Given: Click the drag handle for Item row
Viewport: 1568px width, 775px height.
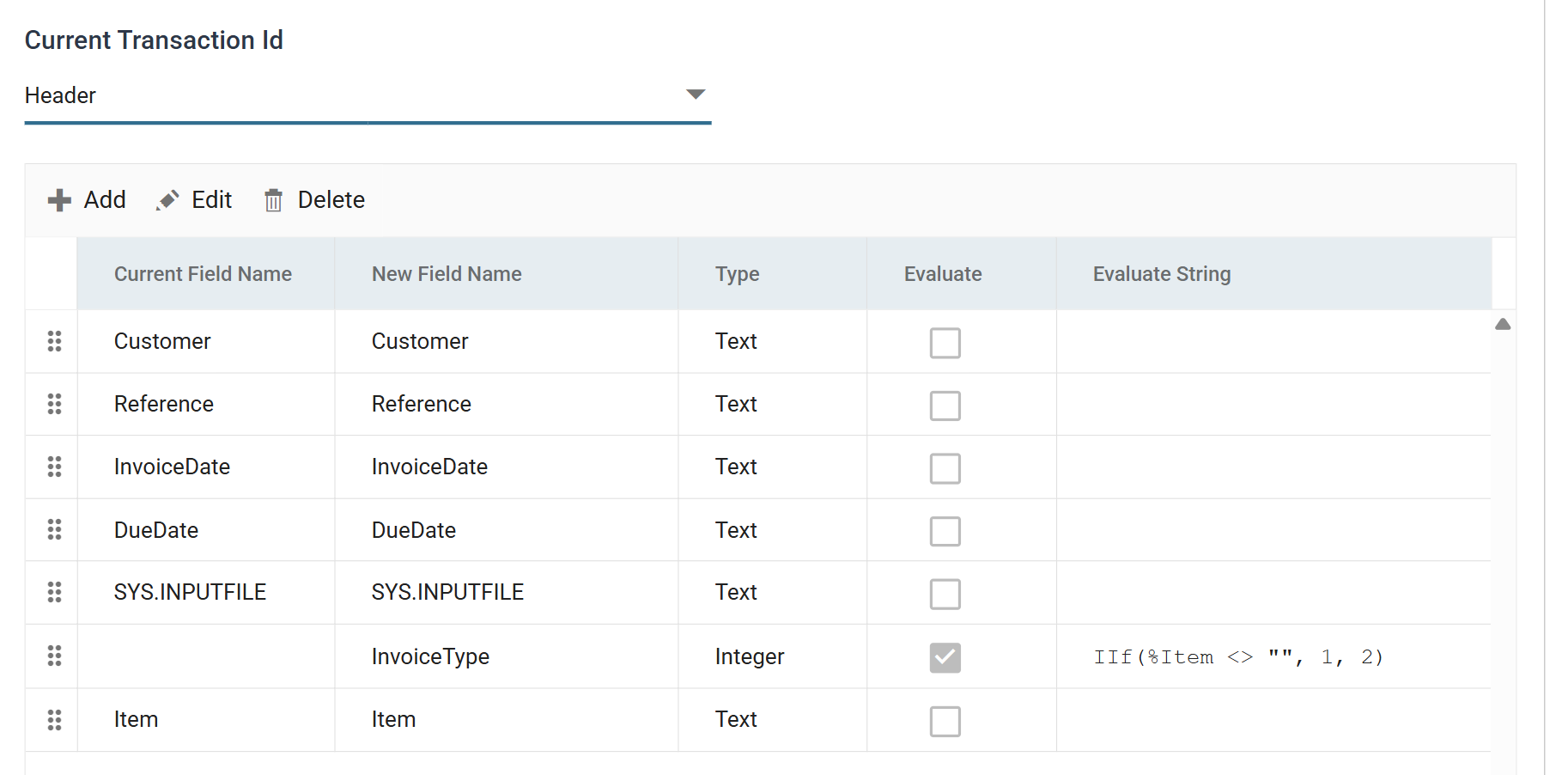Looking at the screenshot, I should pos(54,719).
